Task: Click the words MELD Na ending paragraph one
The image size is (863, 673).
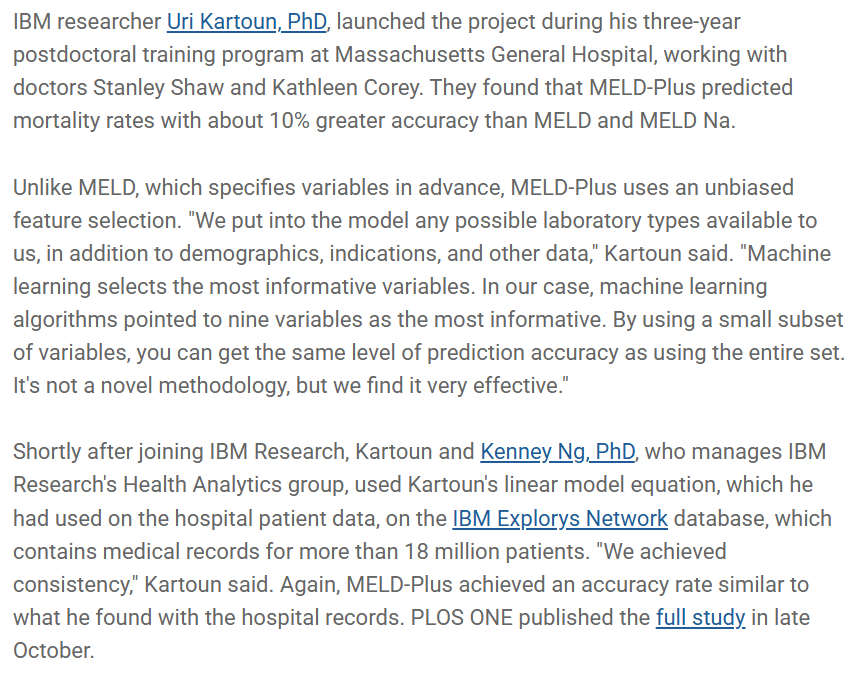Action: click(685, 121)
